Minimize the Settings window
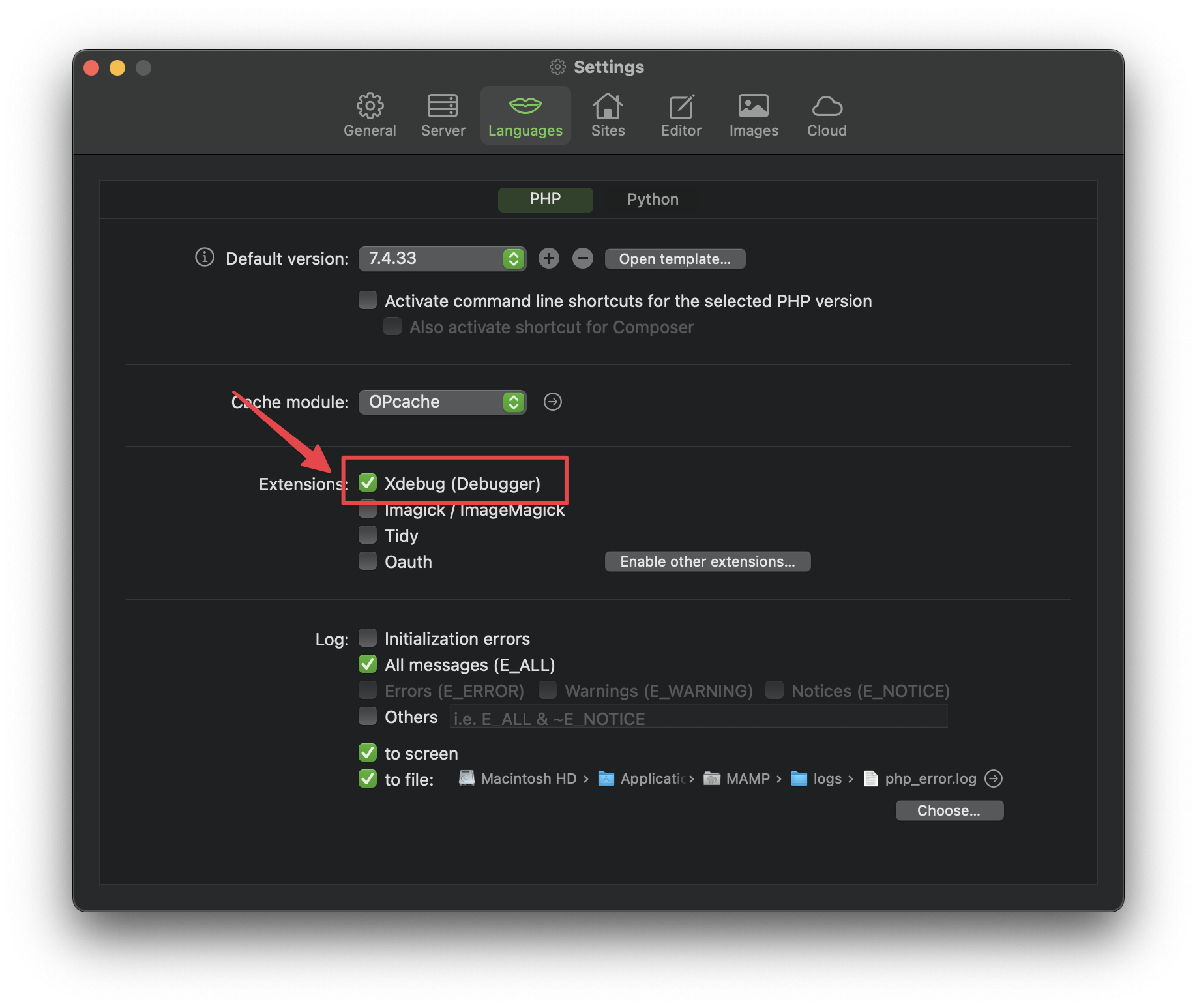 [117, 68]
